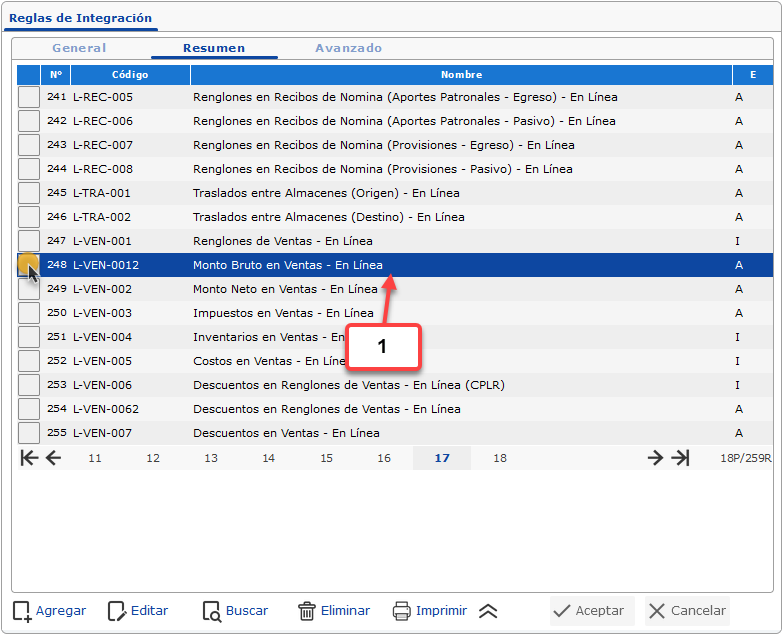The height and width of the screenshot is (635, 783).
Task: Click the Imprimir printer icon
Action: (401, 611)
